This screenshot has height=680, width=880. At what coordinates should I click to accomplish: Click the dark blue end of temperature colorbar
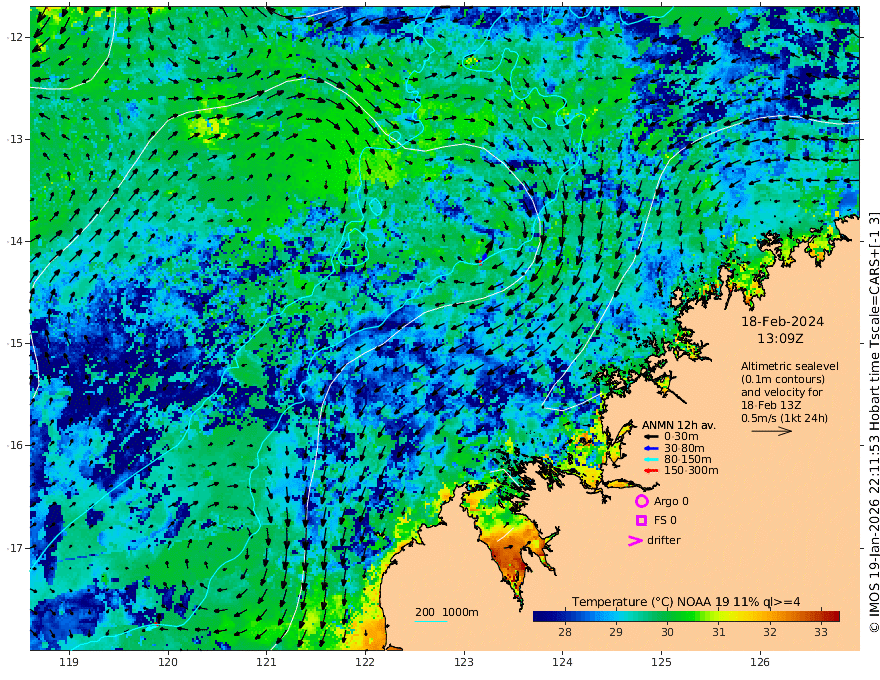pos(539,617)
